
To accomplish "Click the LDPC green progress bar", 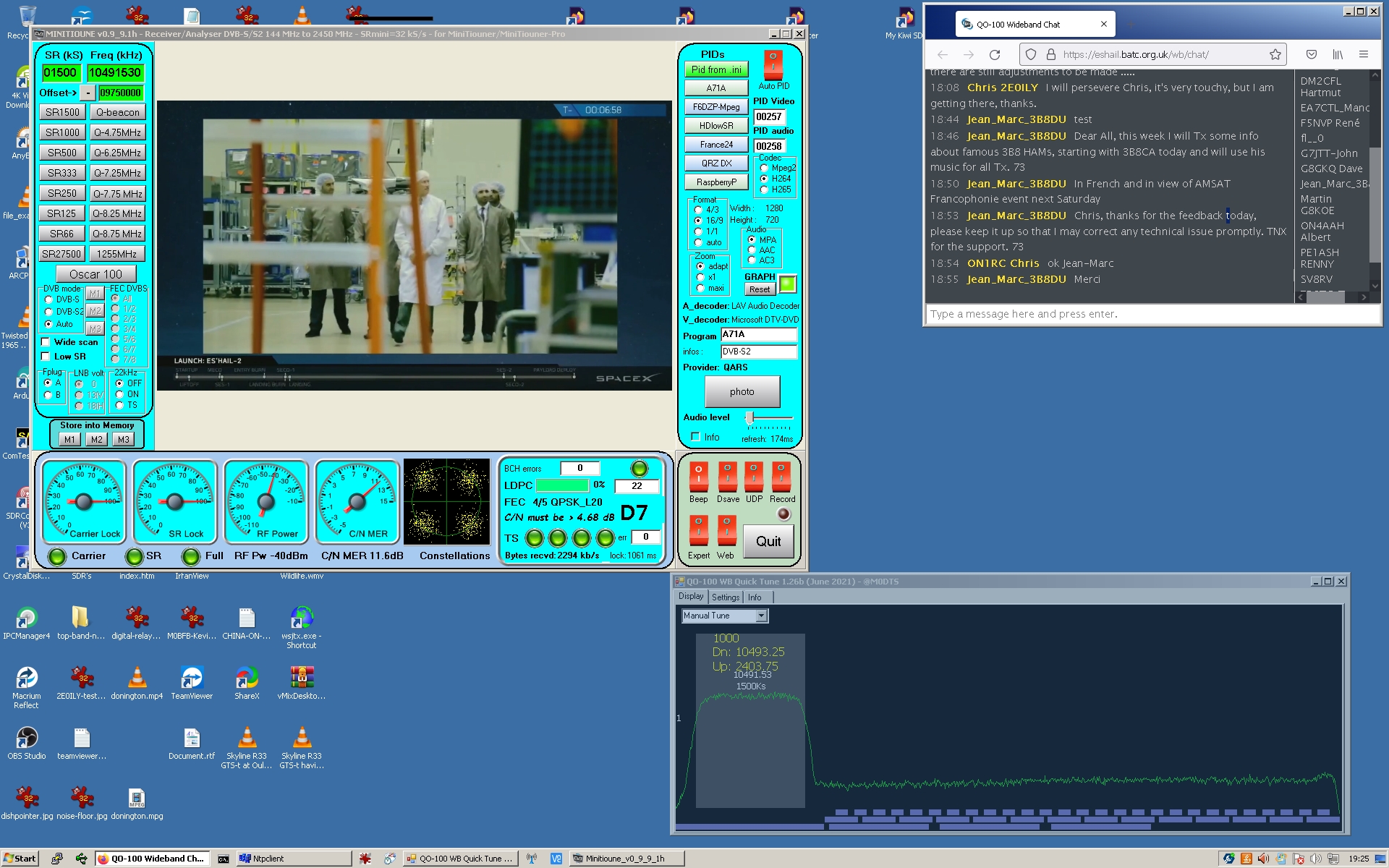I will 562,485.
